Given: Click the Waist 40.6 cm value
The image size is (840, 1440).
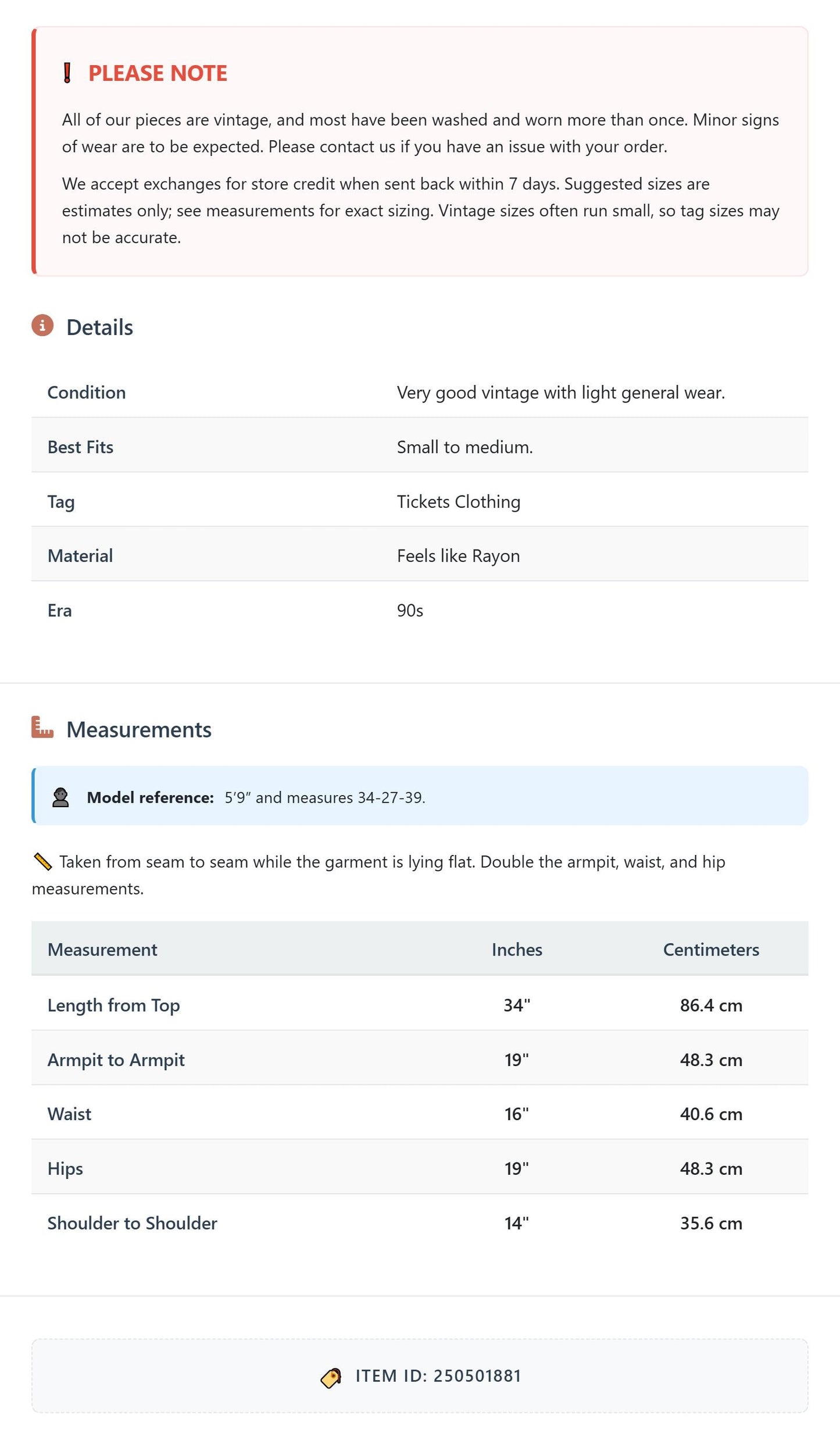Looking at the screenshot, I should tap(711, 1114).
